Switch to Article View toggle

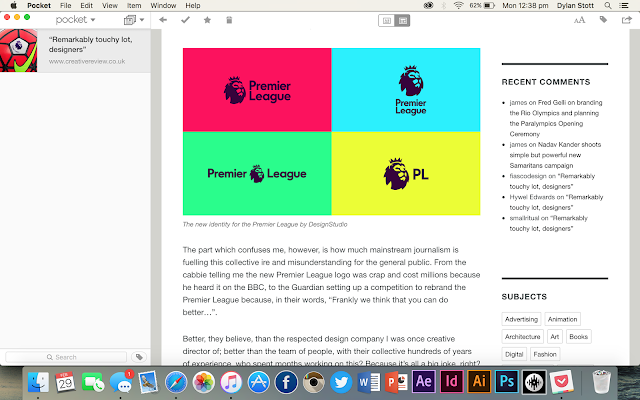click(387, 20)
